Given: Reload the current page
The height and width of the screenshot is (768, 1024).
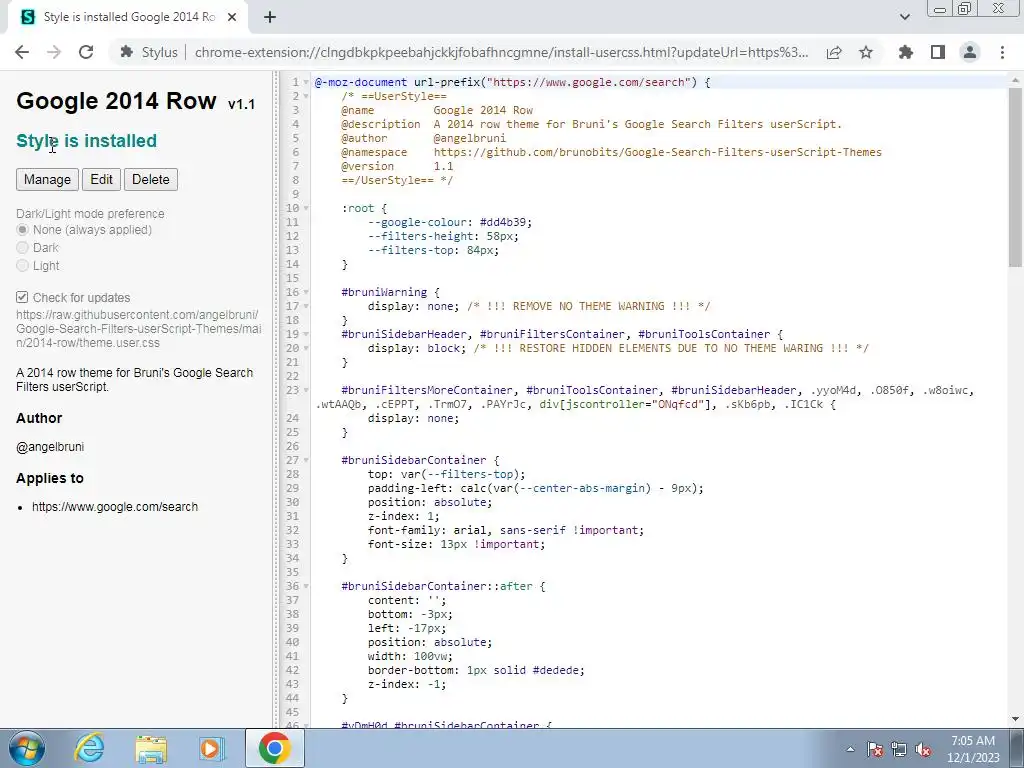Looking at the screenshot, I should [x=86, y=52].
